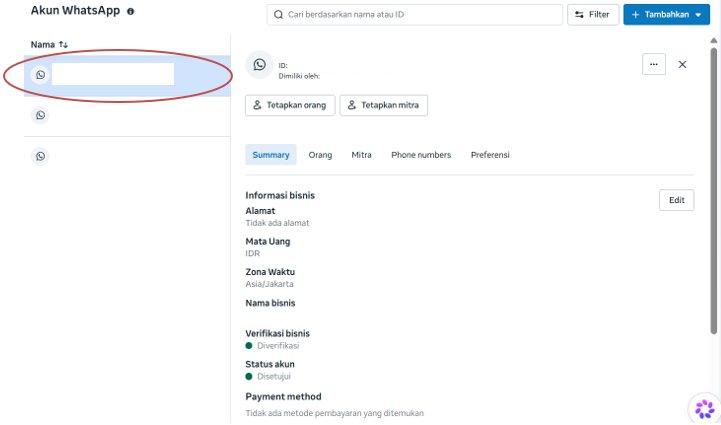Open the three-dot more options menu
The height and width of the screenshot is (425, 721).
[x=653, y=64]
